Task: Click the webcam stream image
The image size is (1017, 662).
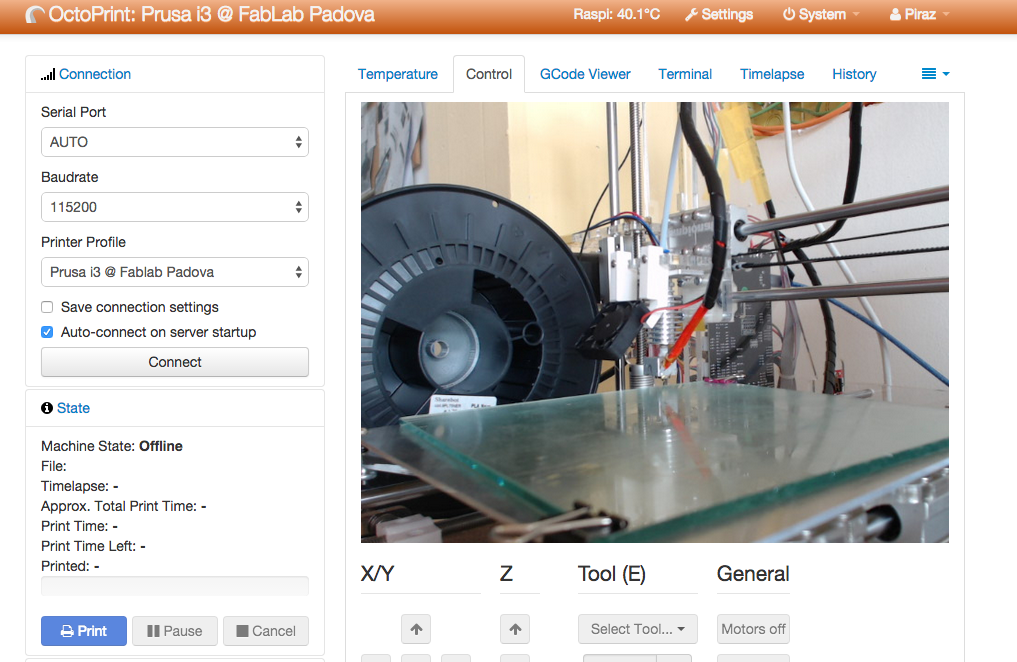Action: point(654,322)
